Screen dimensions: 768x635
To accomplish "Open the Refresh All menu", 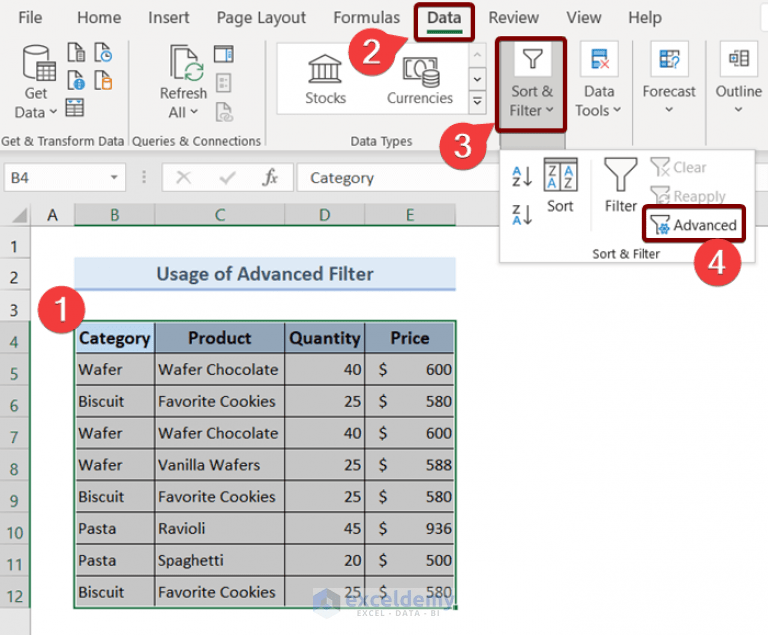I will [x=183, y=81].
